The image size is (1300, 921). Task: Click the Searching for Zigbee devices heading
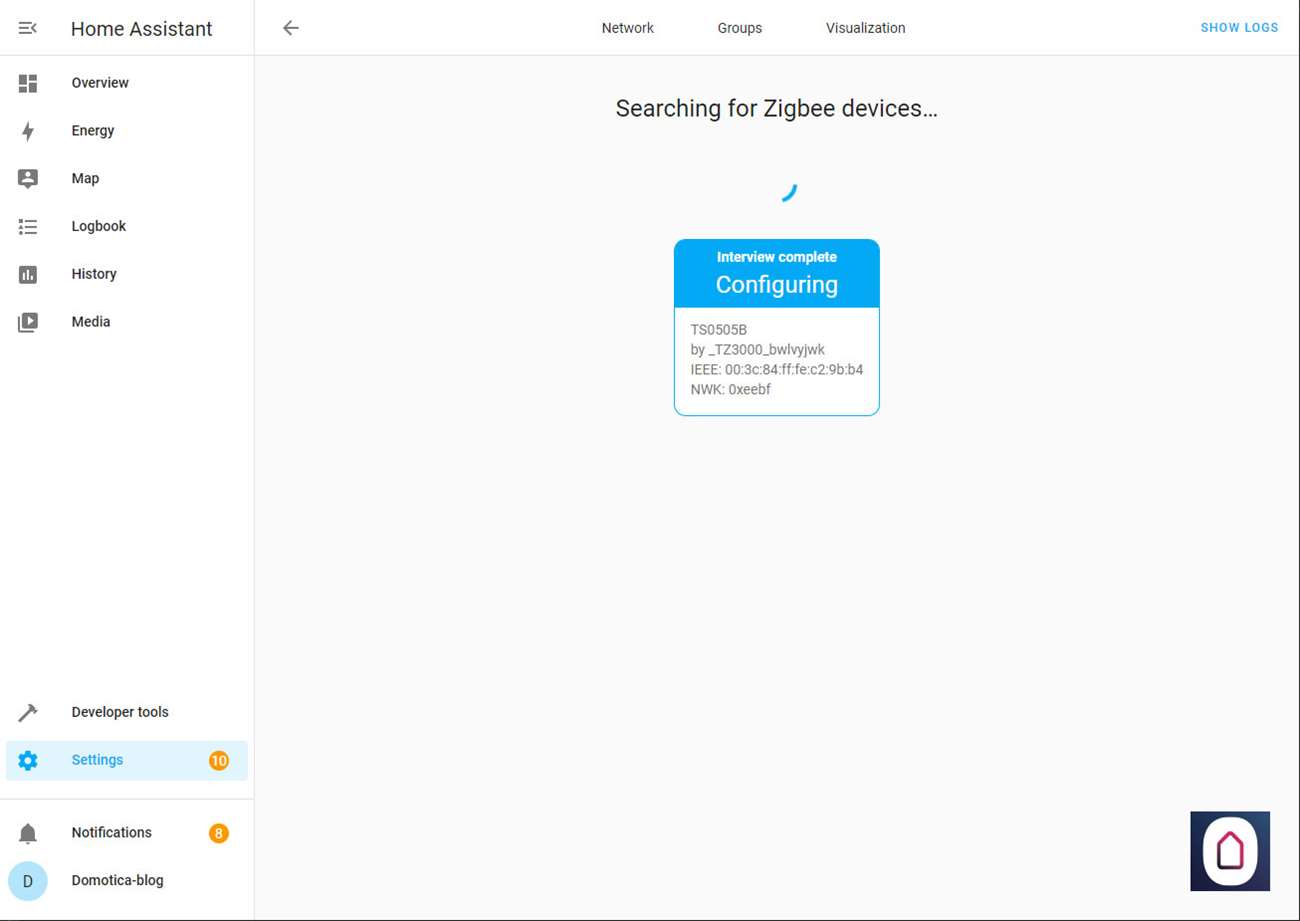[x=777, y=109]
